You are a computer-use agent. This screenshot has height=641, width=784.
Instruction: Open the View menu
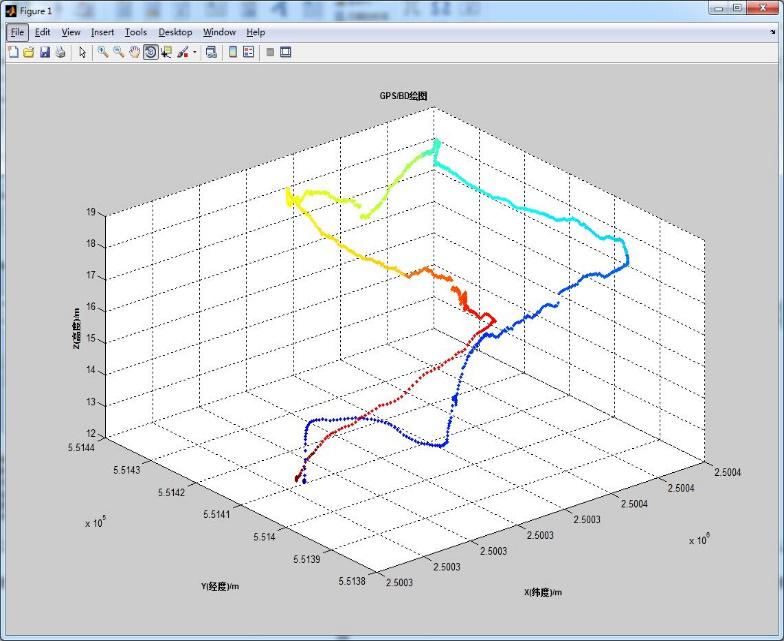[71, 32]
